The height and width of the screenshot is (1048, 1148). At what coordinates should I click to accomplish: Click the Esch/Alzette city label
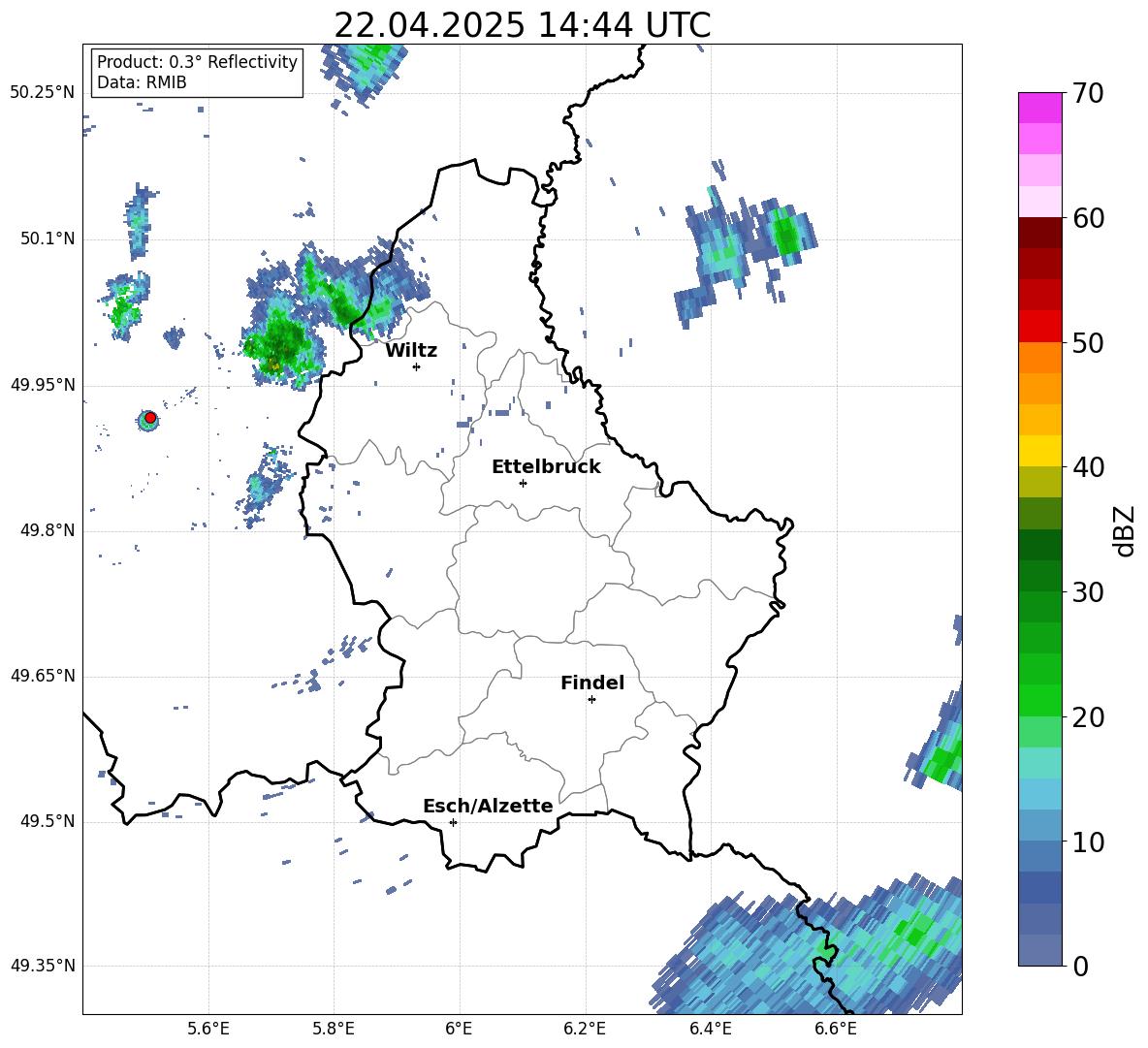pyautogui.click(x=488, y=807)
